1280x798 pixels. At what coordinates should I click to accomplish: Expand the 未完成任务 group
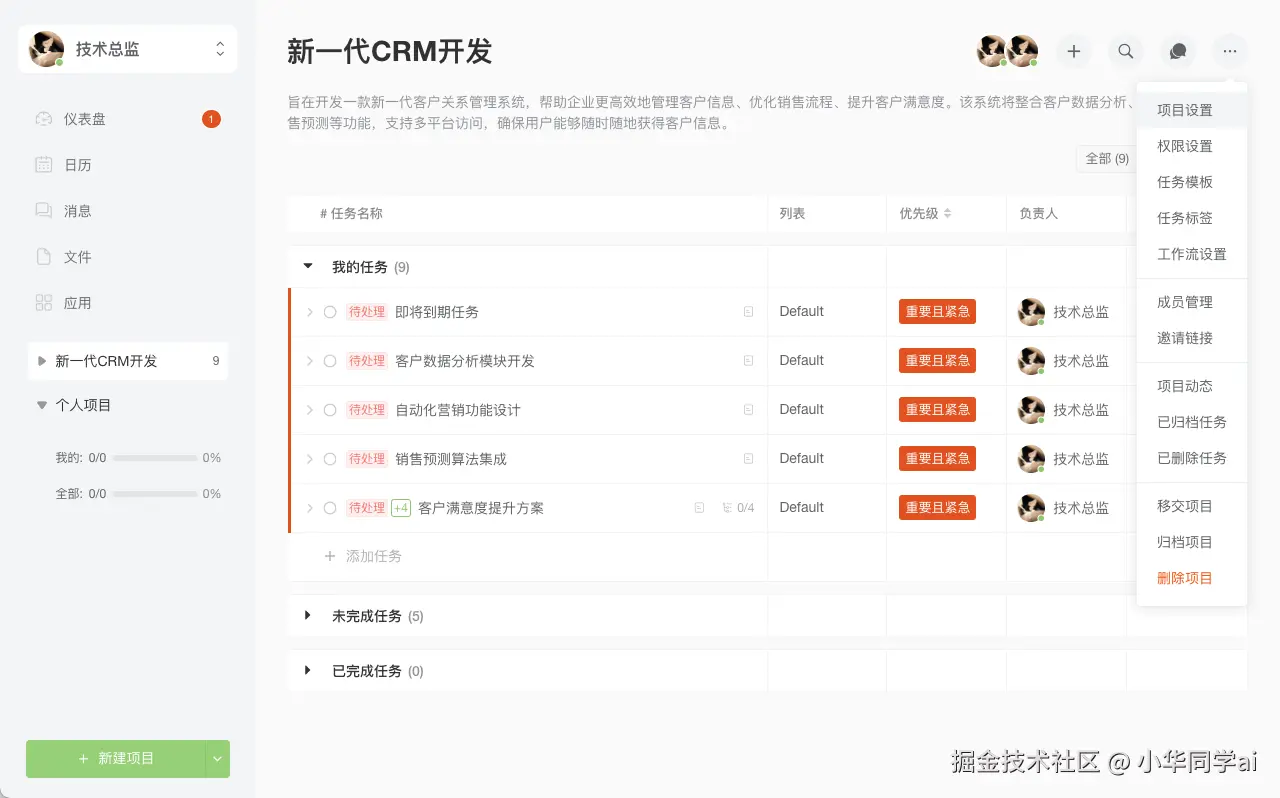tap(308, 616)
